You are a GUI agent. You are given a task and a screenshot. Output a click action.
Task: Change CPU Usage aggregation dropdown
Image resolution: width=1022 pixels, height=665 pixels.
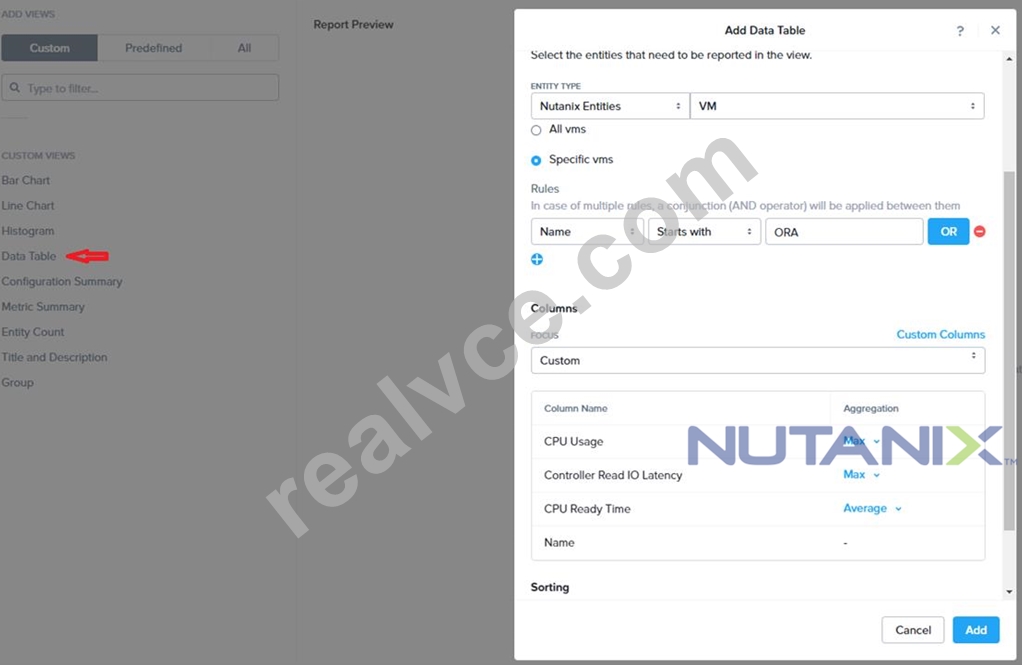[x=862, y=441]
